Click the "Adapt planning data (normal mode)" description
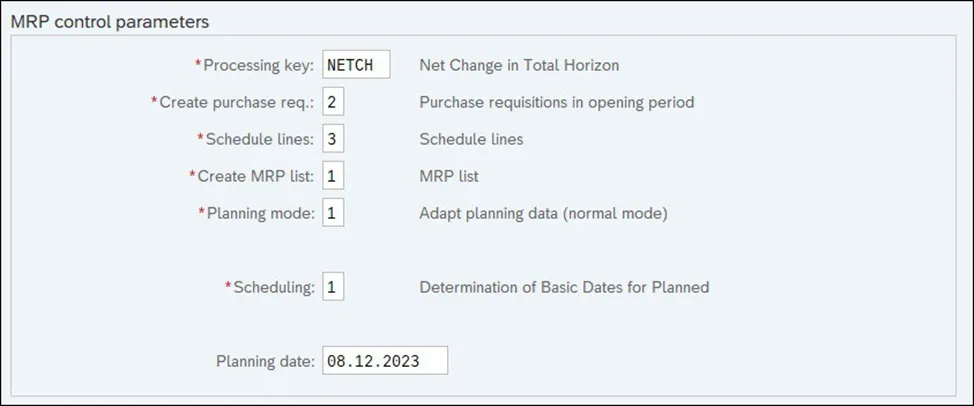Screen dimensions: 974x406 (x=543, y=213)
